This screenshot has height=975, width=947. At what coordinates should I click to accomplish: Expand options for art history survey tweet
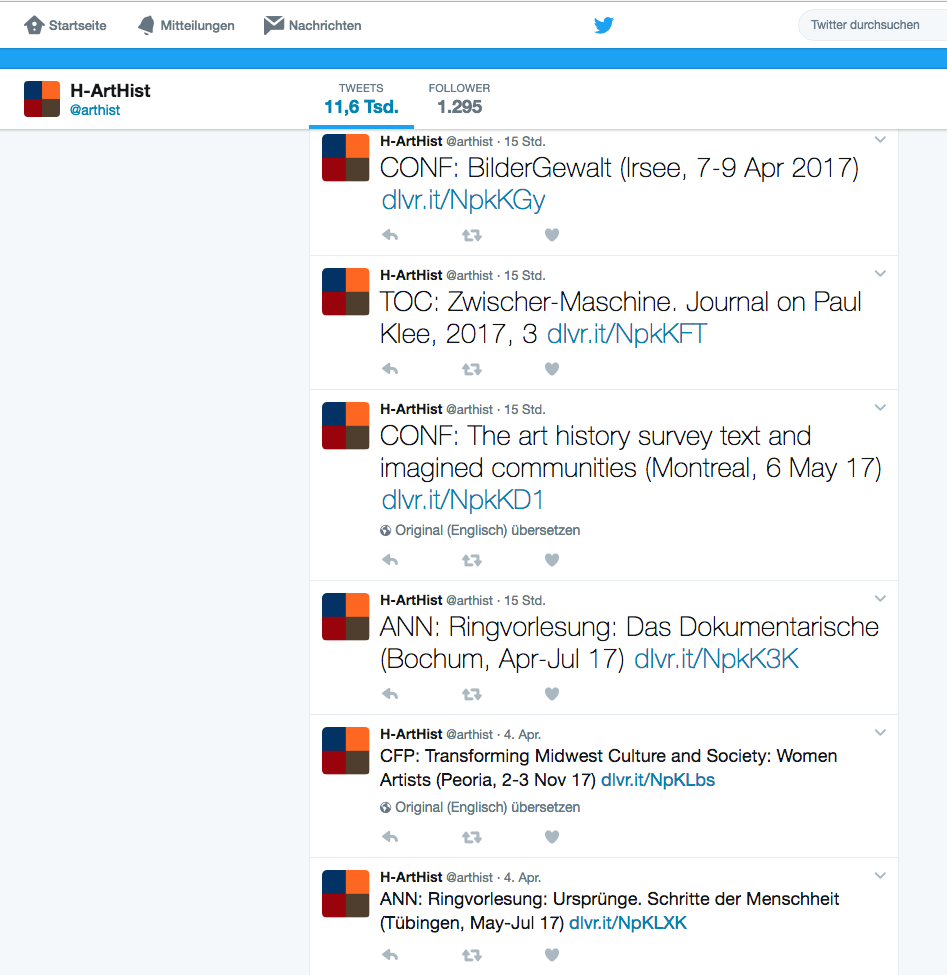pyautogui.click(x=880, y=408)
